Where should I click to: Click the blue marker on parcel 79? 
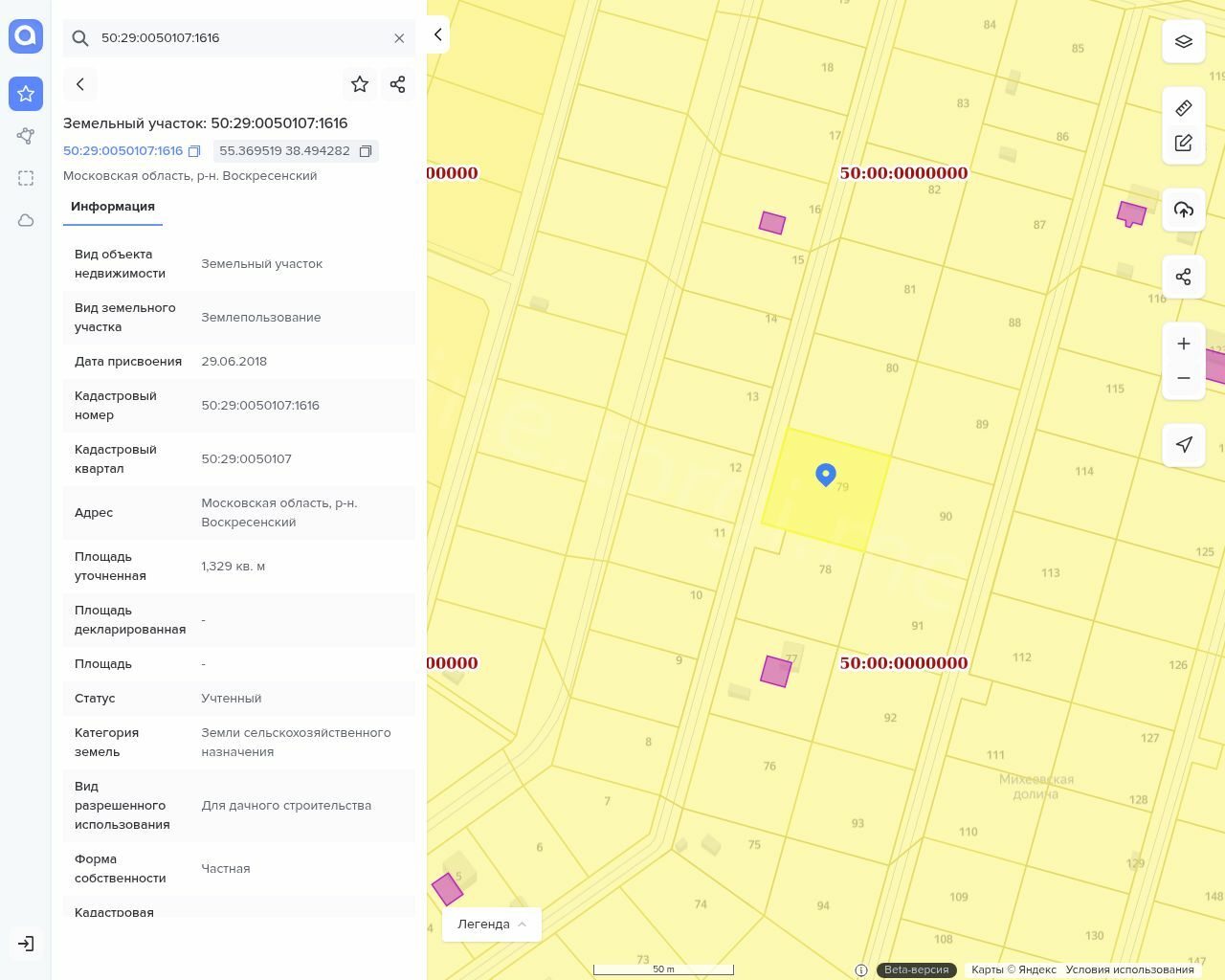click(x=825, y=474)
